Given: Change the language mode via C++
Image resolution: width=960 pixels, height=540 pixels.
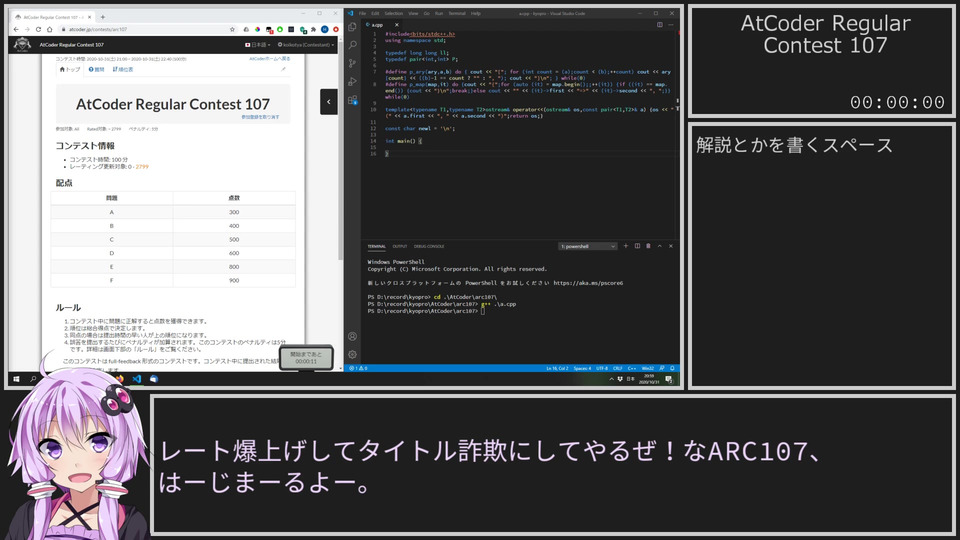Looking at the screenshot, I should click(x=632, y=369).
